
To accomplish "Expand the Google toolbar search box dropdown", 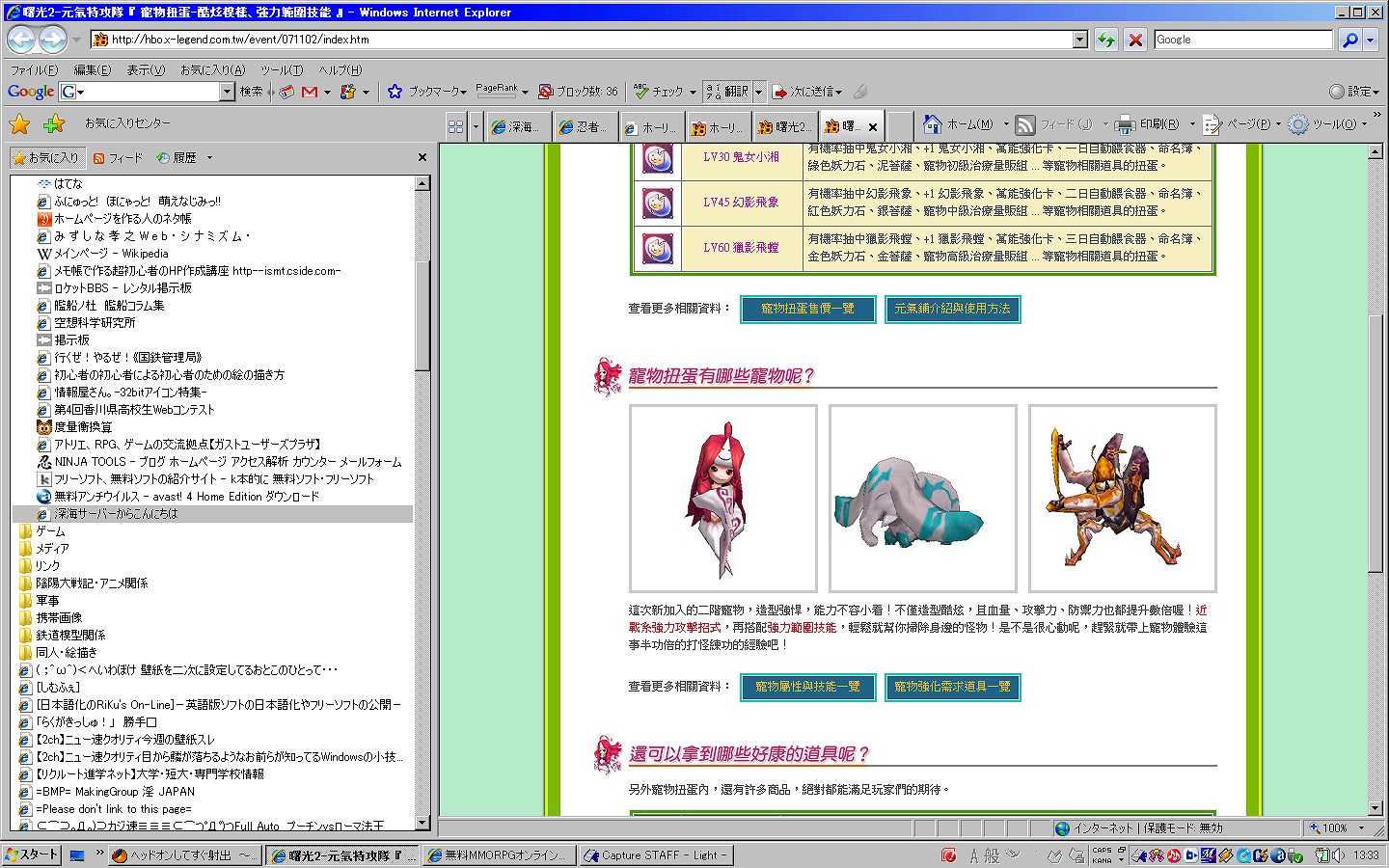I will [228, 92].
